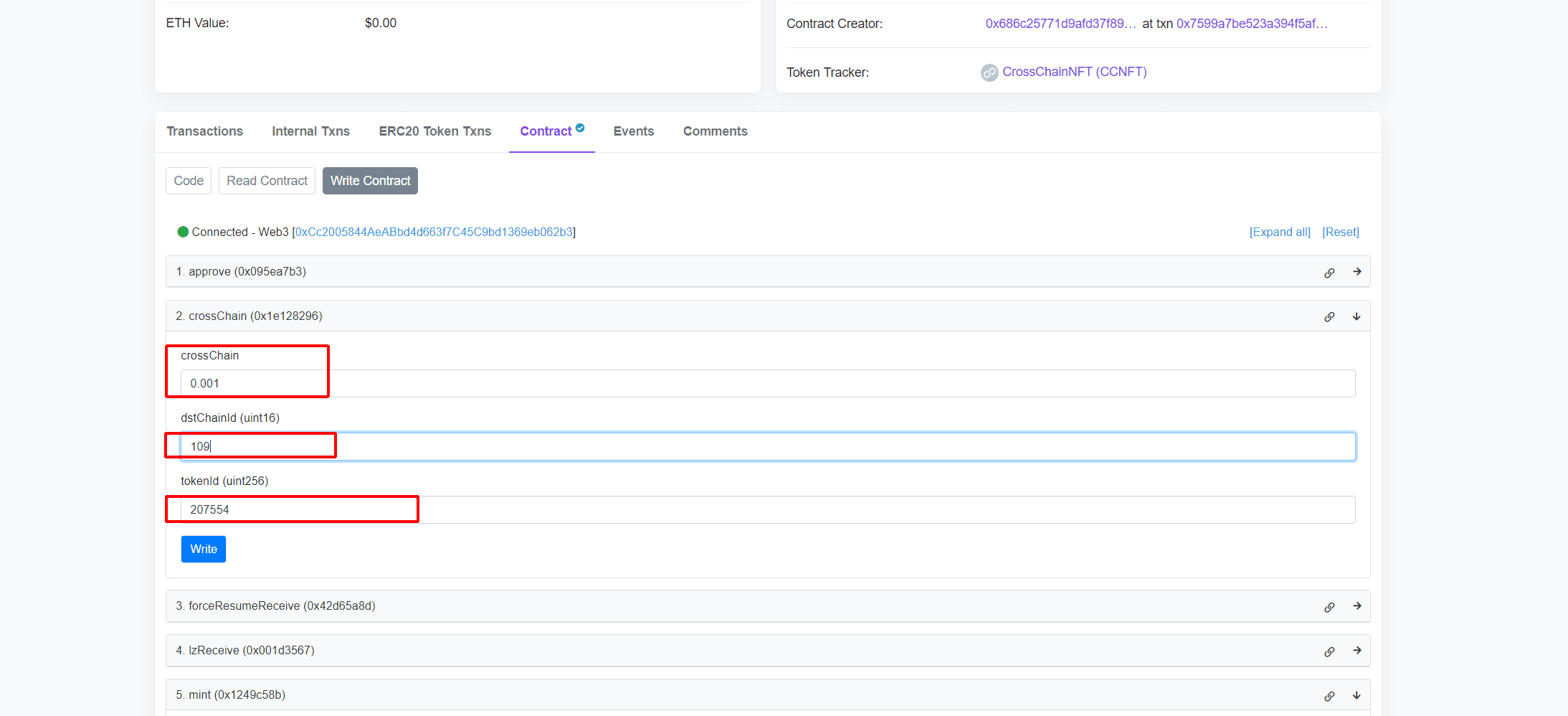Open contract creation transaction hash link
The image size is (1568, 716).
1252,24
